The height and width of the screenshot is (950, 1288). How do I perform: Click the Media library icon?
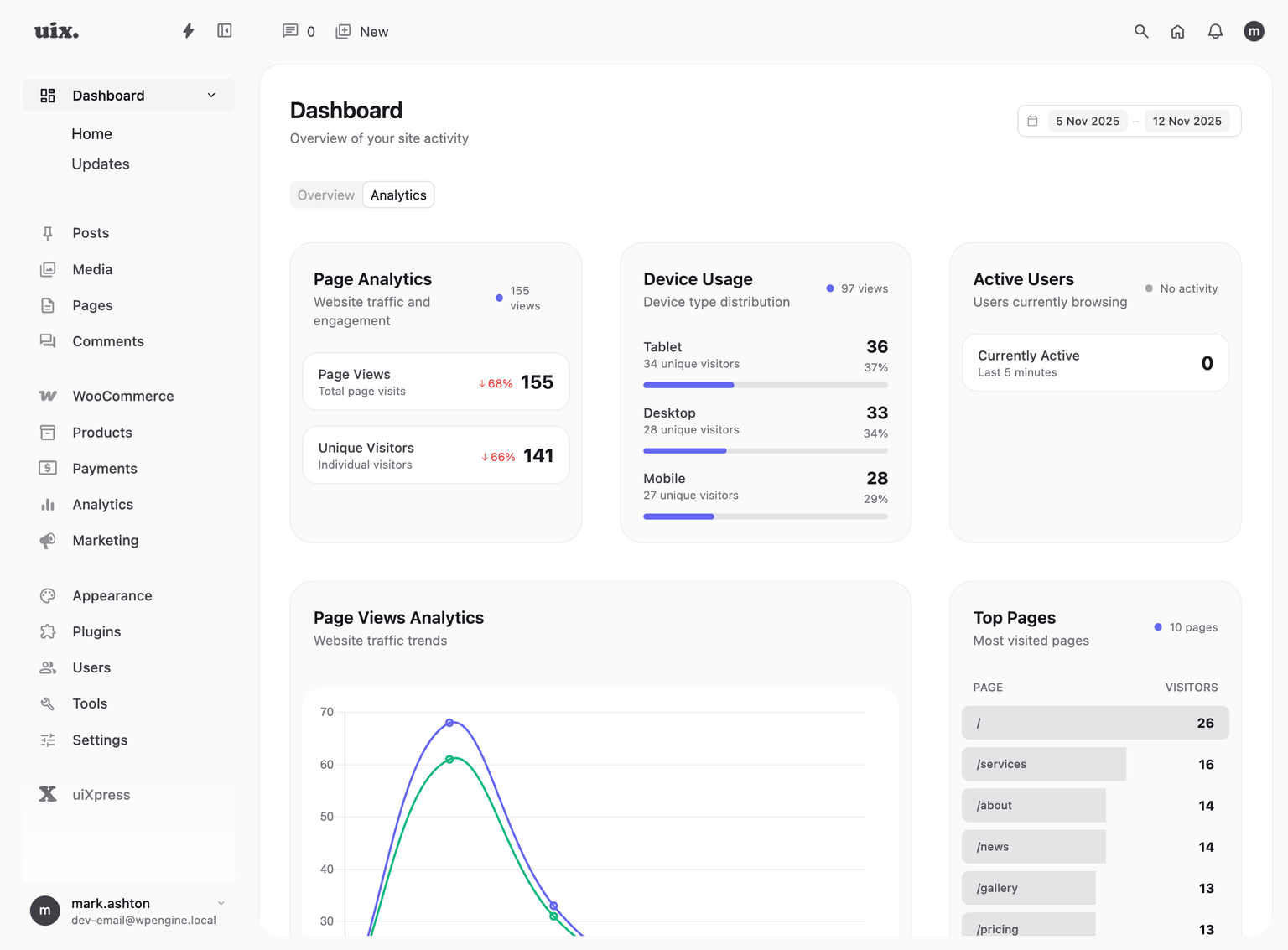point(48,269)
